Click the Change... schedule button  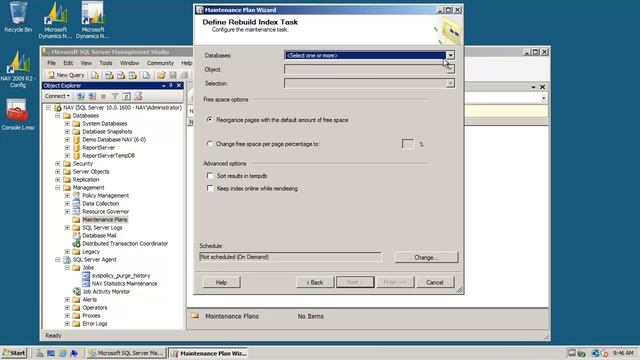tap(426, 257)
